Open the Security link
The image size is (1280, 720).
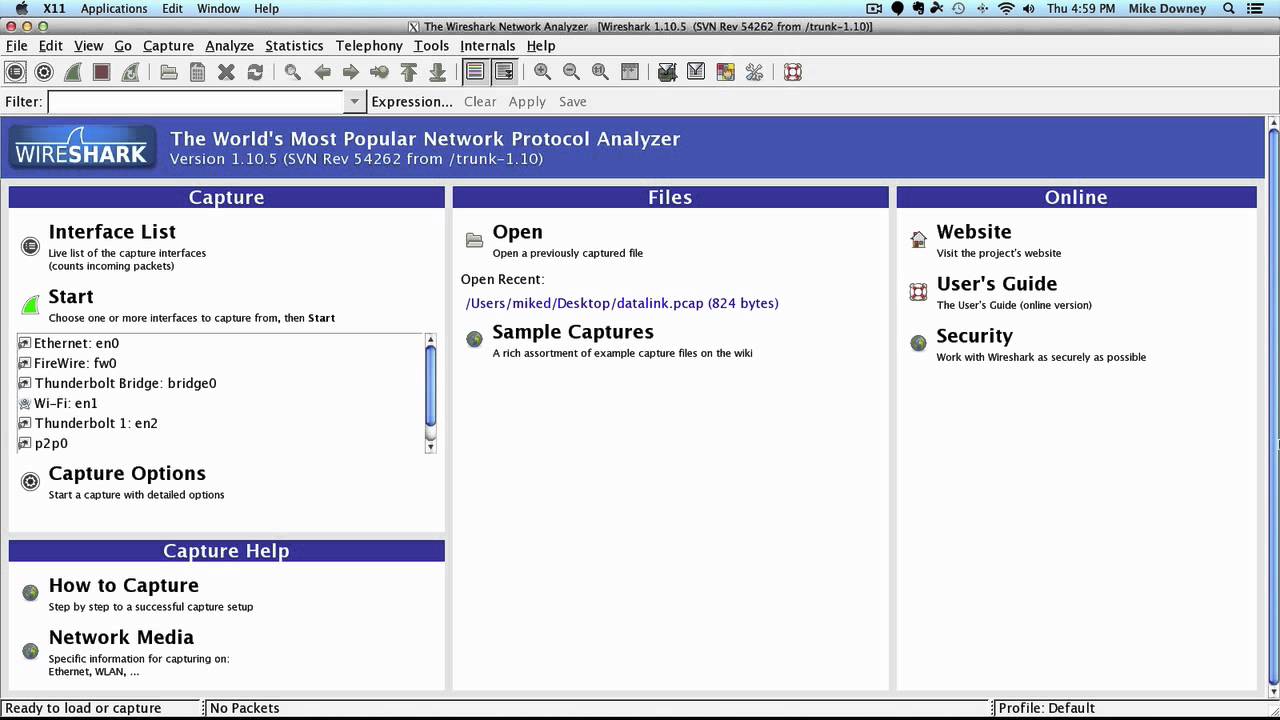(975, 336)
